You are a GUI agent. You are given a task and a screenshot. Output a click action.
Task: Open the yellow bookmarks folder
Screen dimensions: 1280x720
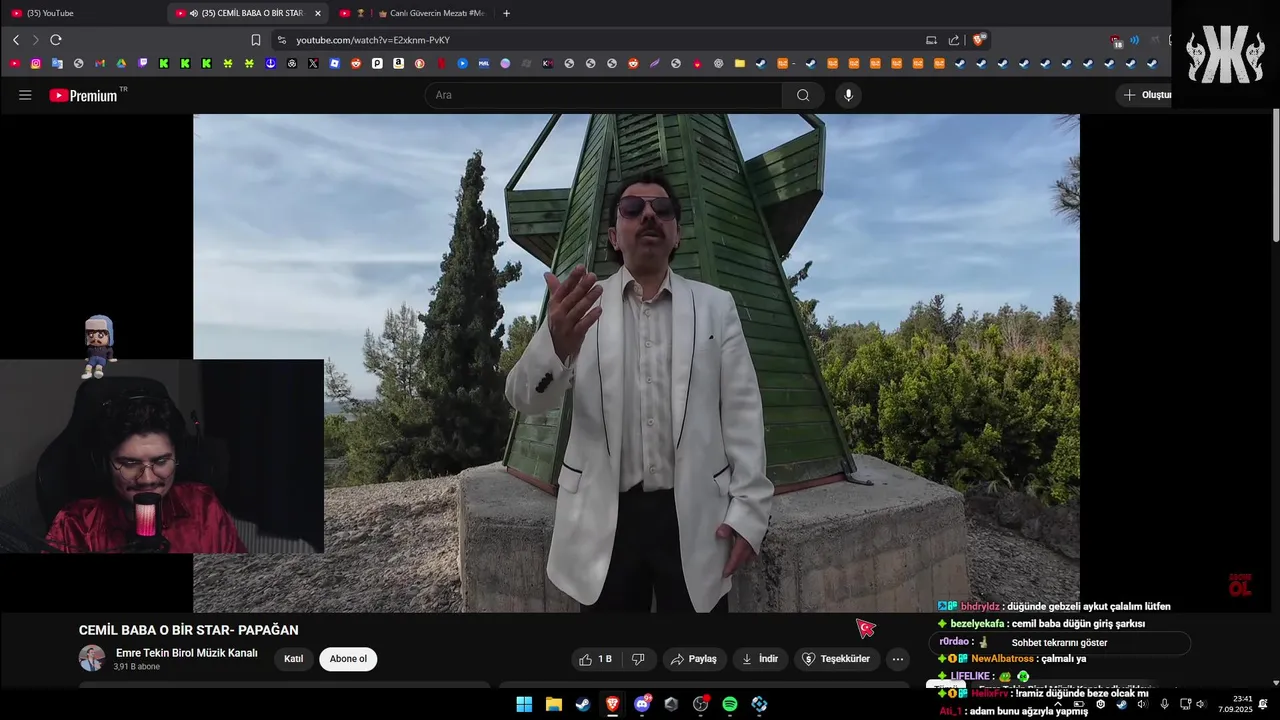pos(739,63)
